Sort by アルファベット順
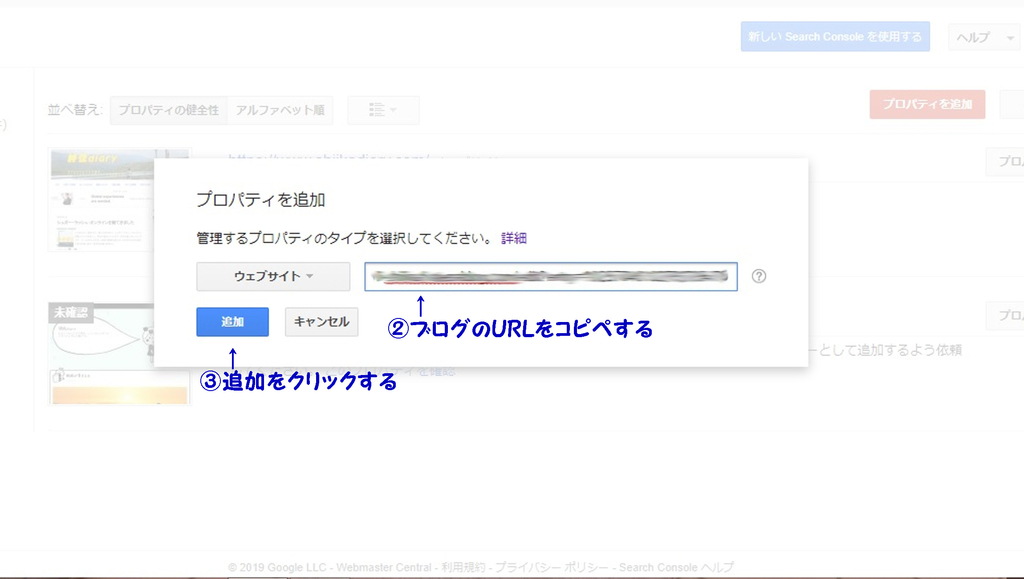Viewport: 1024px width, 579px height. 280,110
